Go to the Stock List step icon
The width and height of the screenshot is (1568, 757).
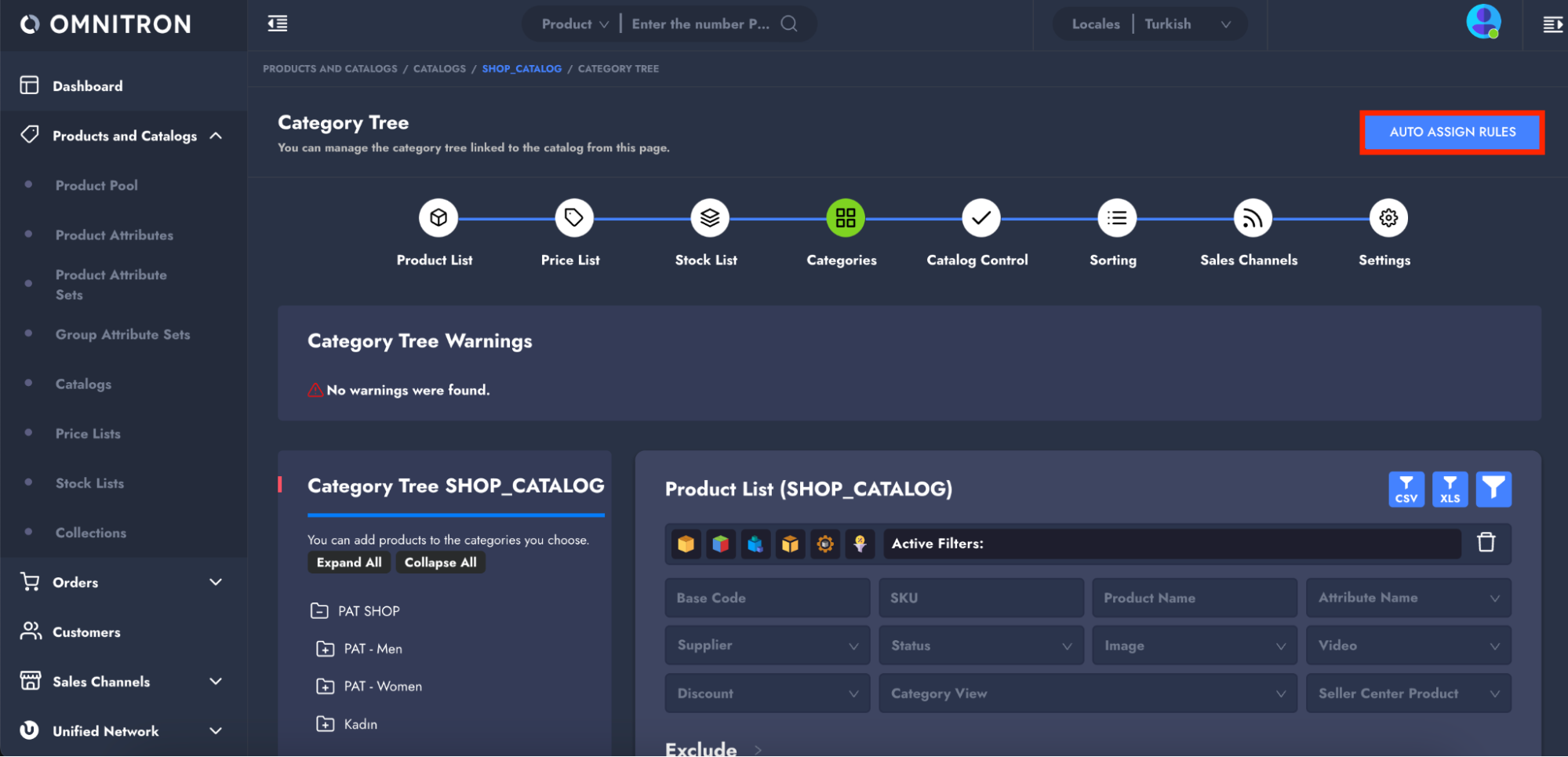coord(709,218)
